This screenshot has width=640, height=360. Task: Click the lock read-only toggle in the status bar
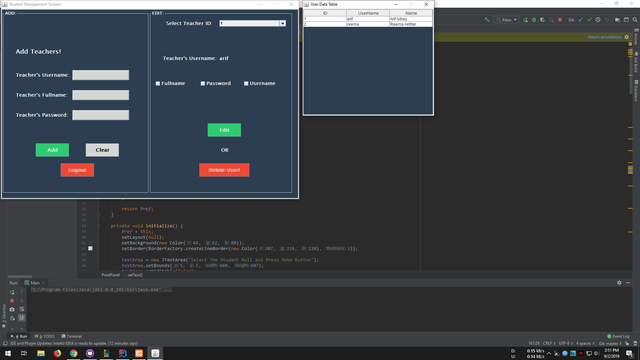[627, 343]
